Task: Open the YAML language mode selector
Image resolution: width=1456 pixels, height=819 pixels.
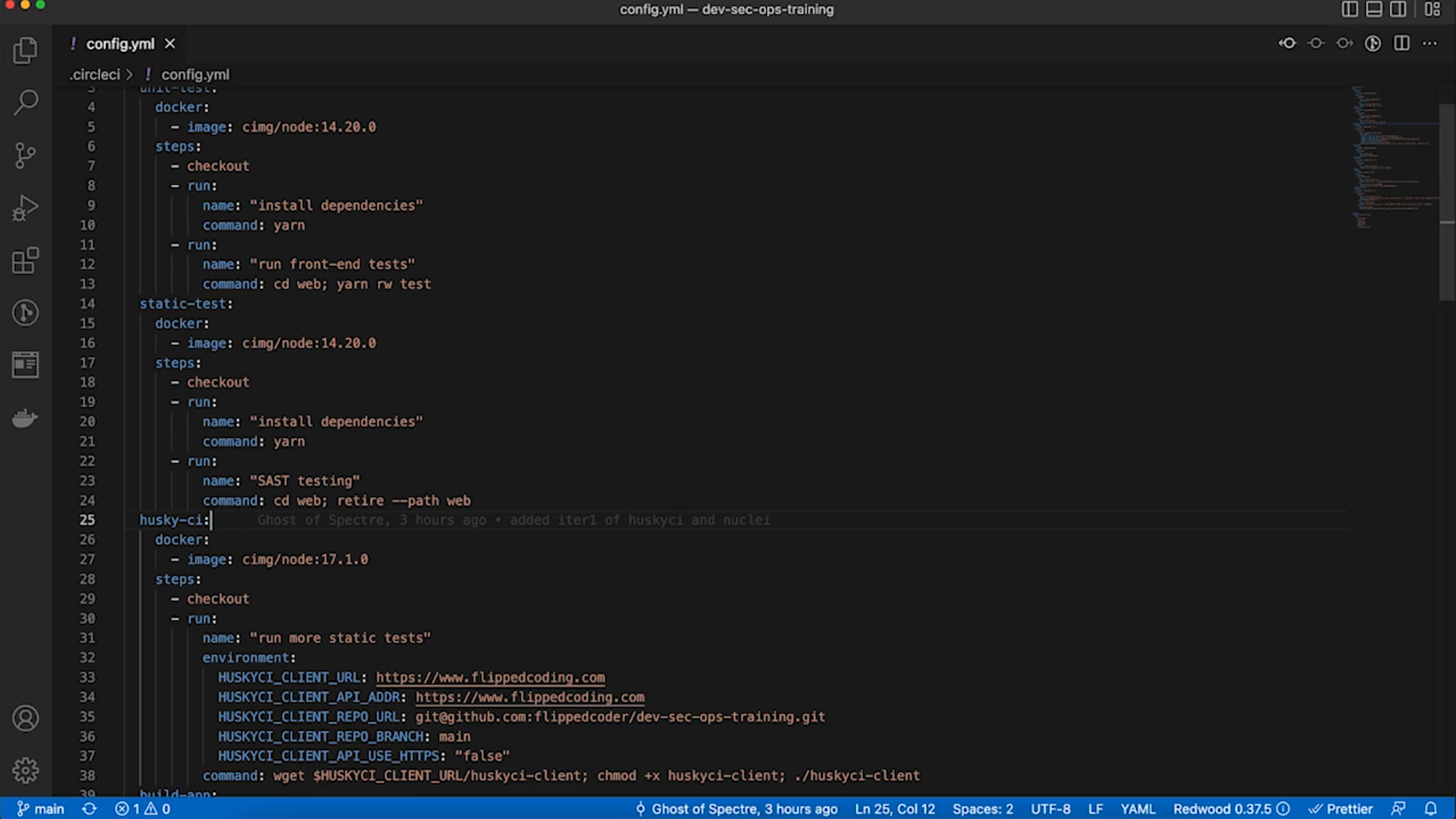Action: tap(1138, 809)
